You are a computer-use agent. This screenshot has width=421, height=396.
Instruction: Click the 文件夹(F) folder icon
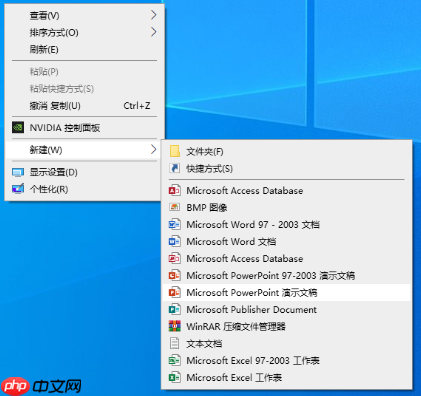[175, 151]
